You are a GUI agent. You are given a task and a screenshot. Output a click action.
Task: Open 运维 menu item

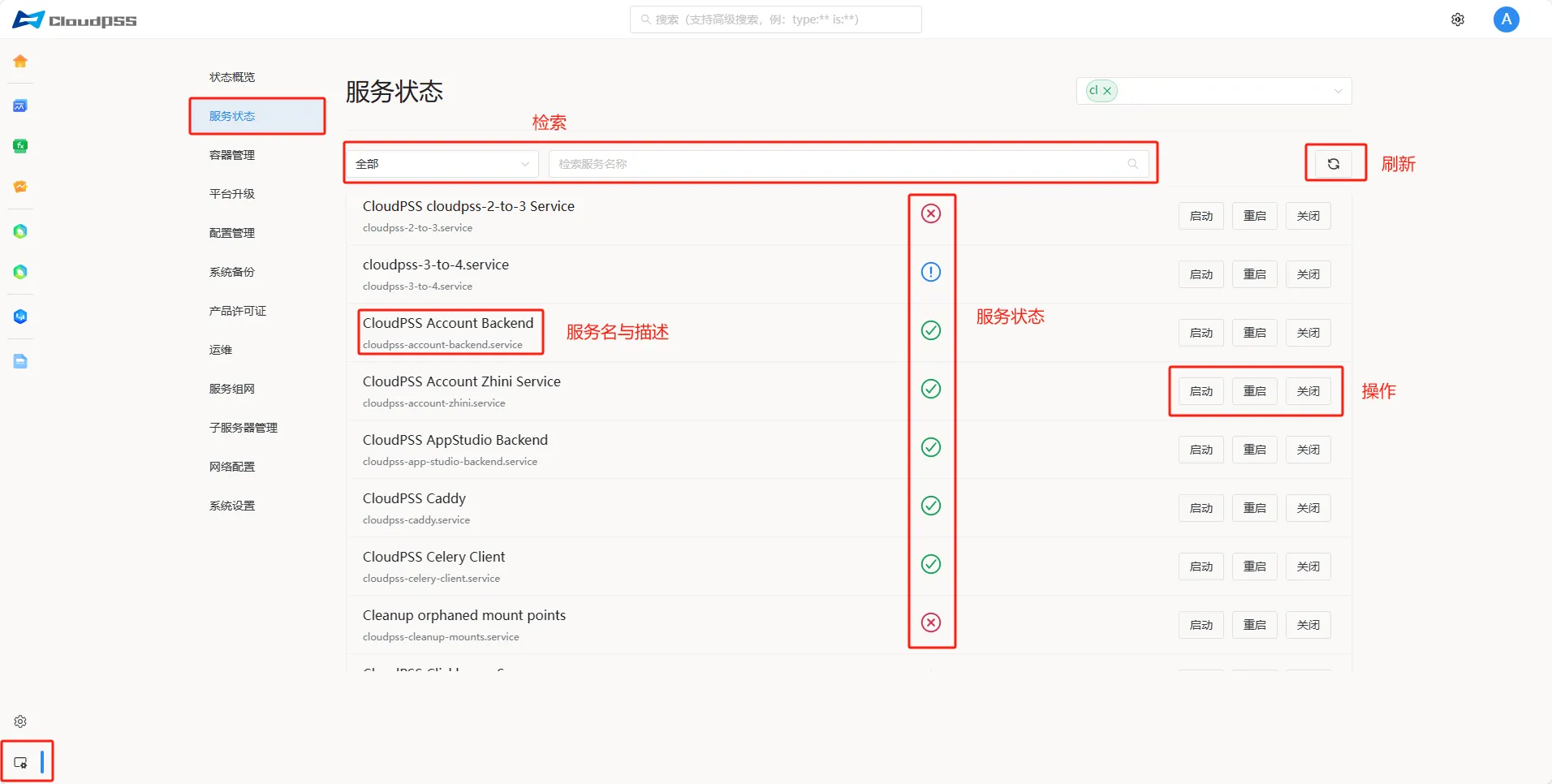(221, 350)
